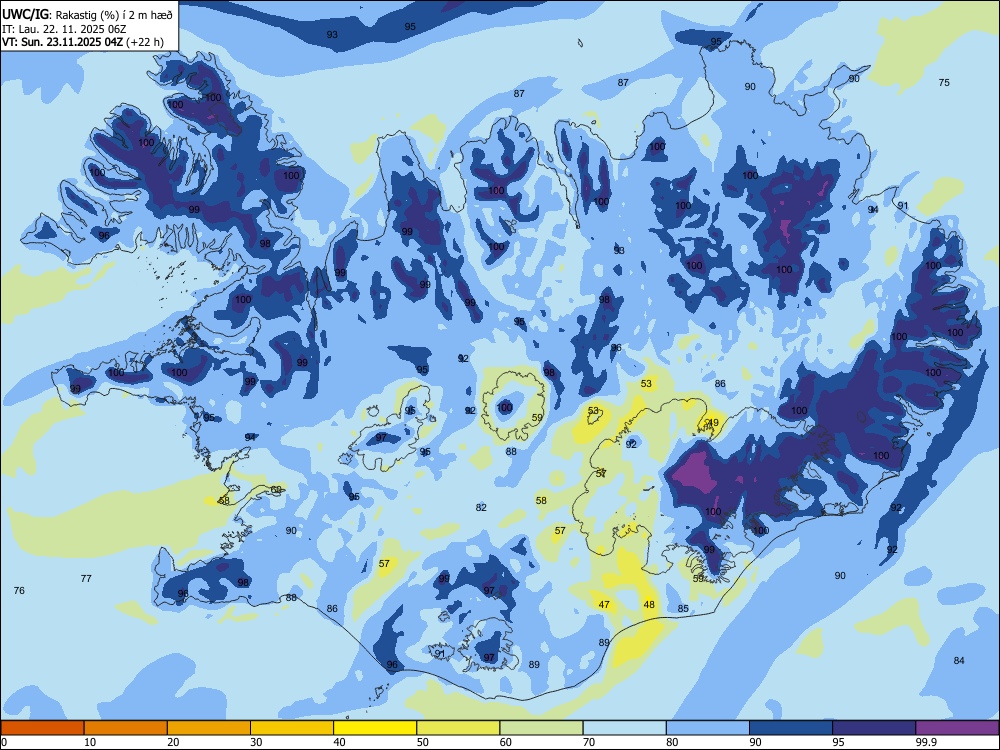Image resolution: width=1000 pixels, height=750 pixels.
Task: Click the humidity value '49' on the map
Action: 713,422
